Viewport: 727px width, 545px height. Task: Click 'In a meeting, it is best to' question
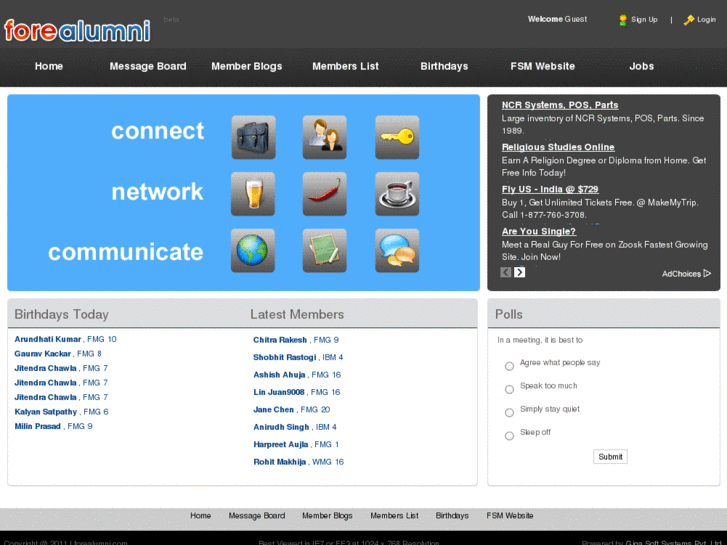tap(540, 340)
